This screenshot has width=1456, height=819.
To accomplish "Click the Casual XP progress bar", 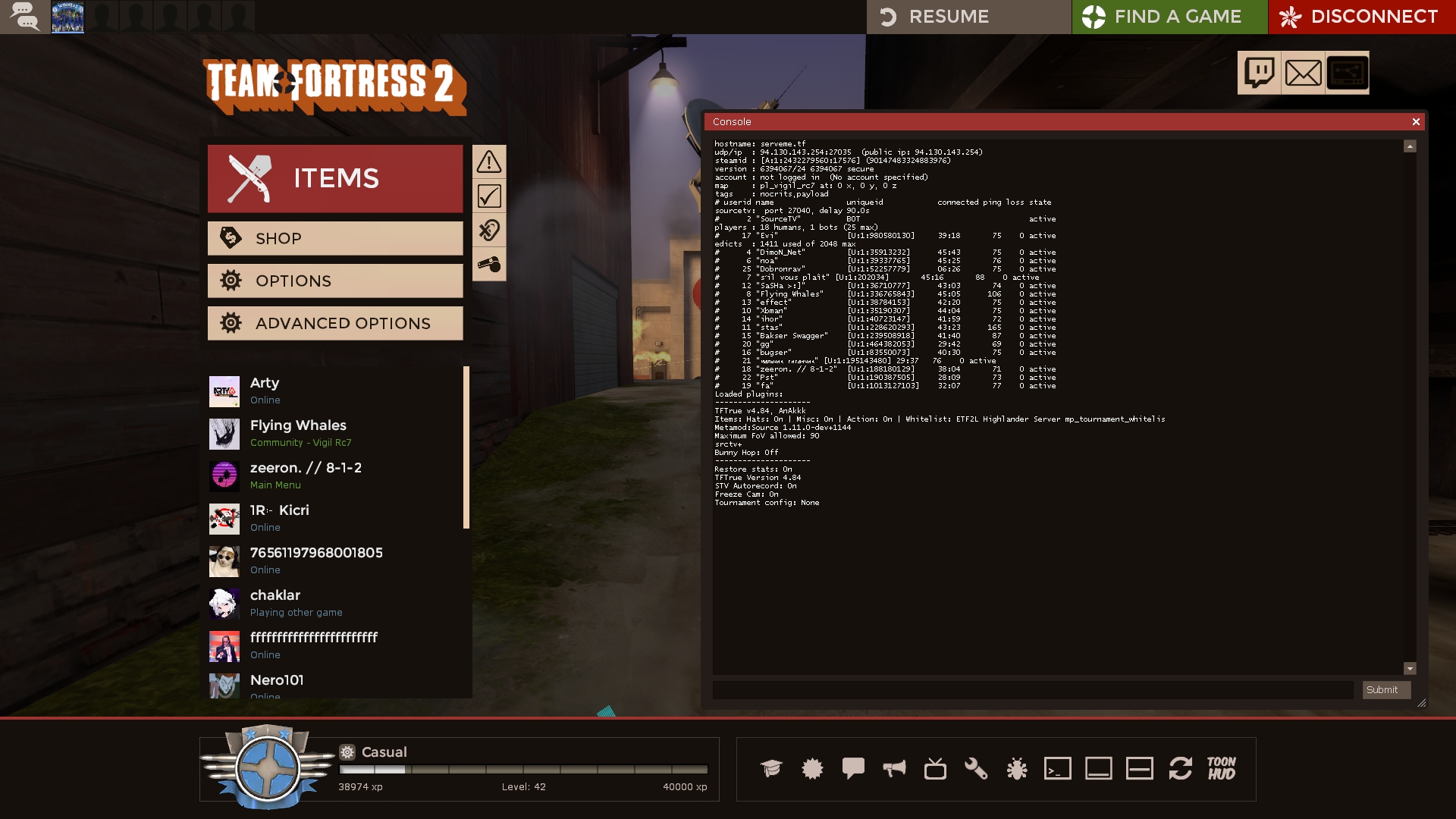I will [523, 769].
